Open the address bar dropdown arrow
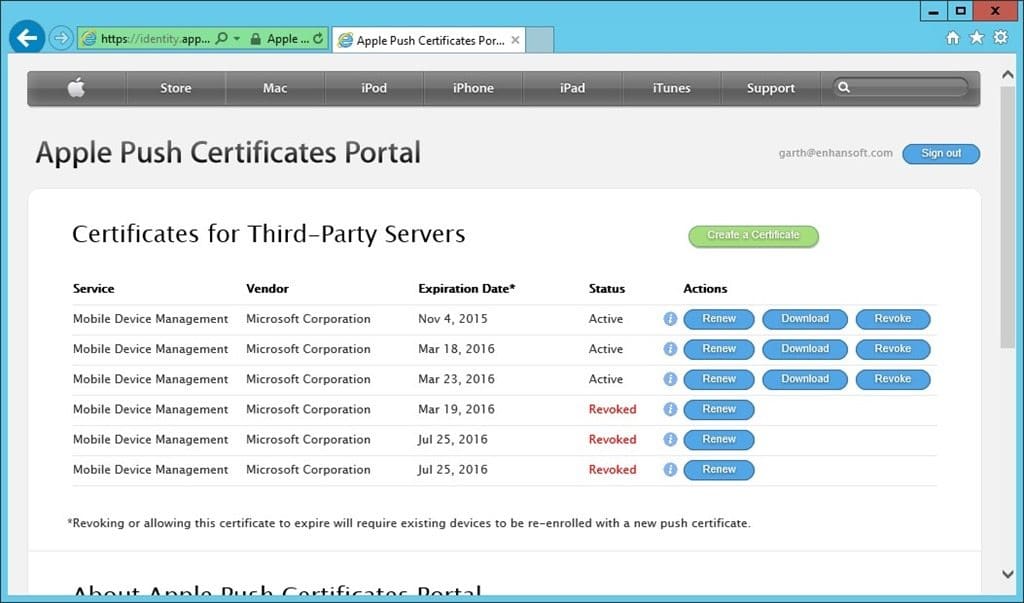Screen dimensions: 1024x603 (x=237, y=39)
